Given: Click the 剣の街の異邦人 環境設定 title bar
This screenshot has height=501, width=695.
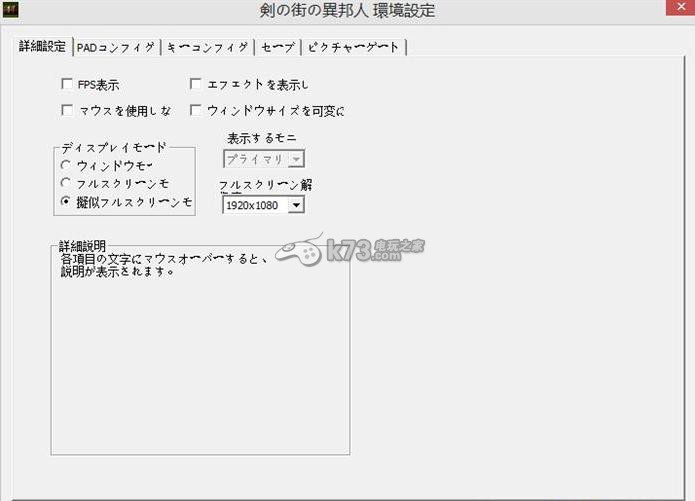Looking at the screenshot, I should pos(347,11).
